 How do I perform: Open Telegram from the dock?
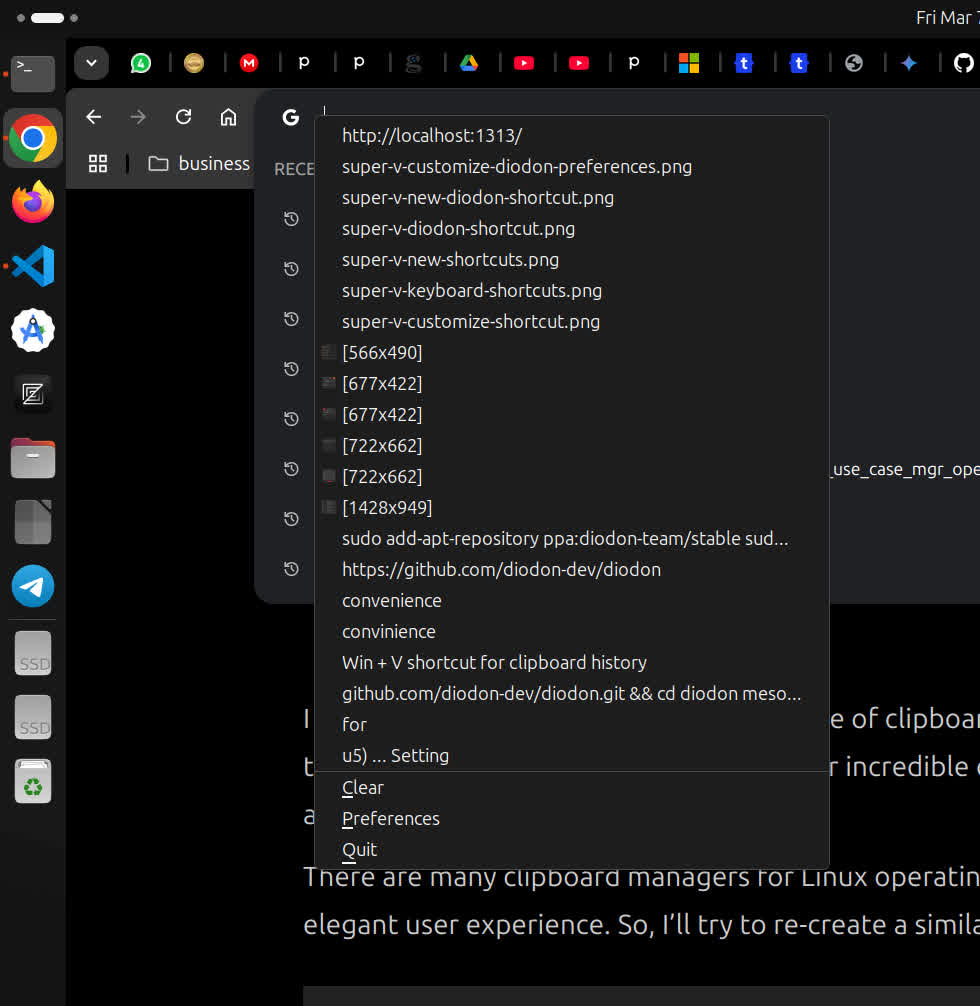[33, 587]
